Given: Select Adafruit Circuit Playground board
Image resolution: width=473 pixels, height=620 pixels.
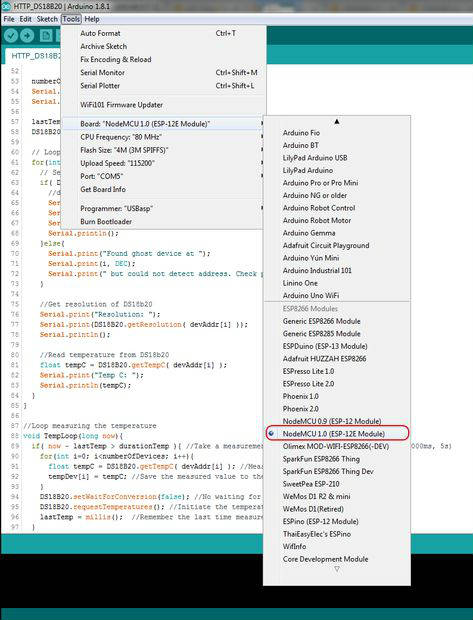Looking at the screenshot, I should click(x=337, y=246).
